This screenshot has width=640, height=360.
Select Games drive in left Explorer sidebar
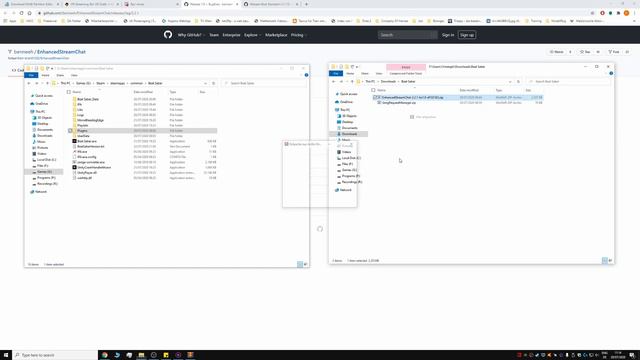[44, 172]
